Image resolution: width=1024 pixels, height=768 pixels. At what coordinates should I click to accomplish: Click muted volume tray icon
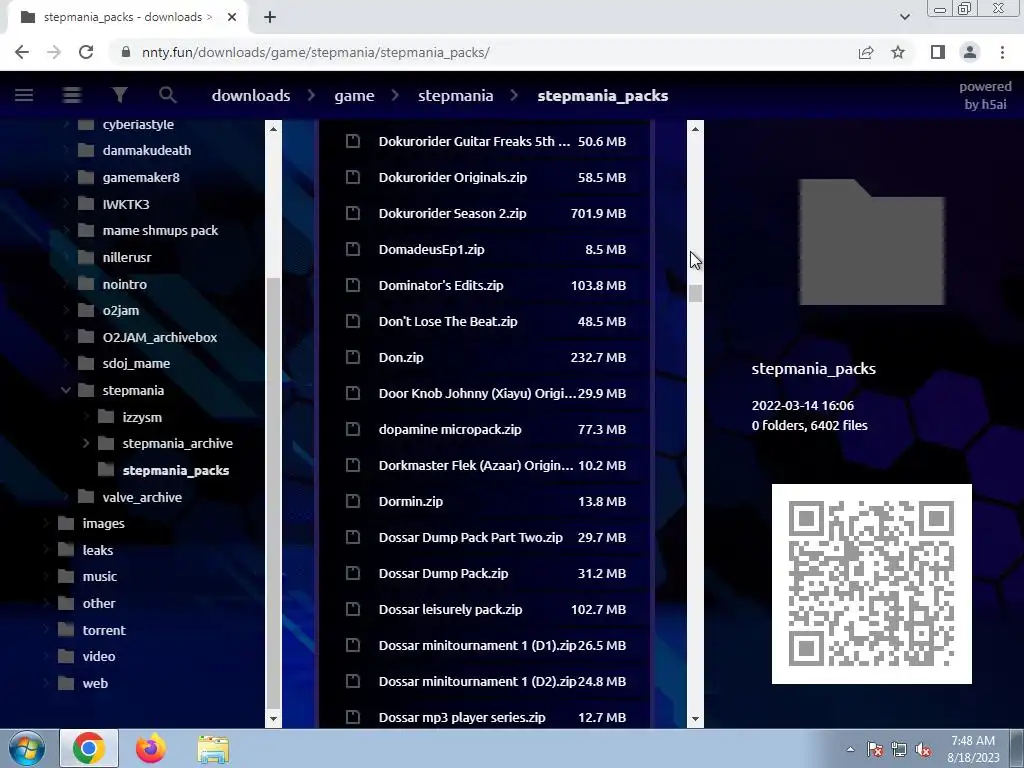pyautogui.click(x=923, y=750)
